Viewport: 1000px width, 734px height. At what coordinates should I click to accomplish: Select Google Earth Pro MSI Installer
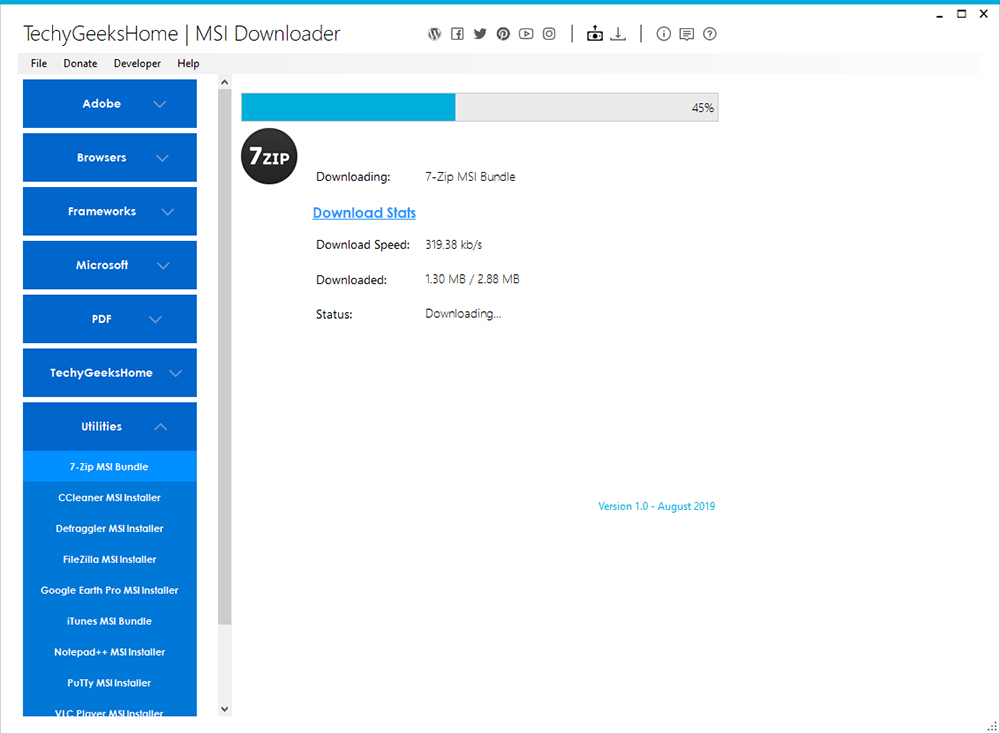point(110,591)
